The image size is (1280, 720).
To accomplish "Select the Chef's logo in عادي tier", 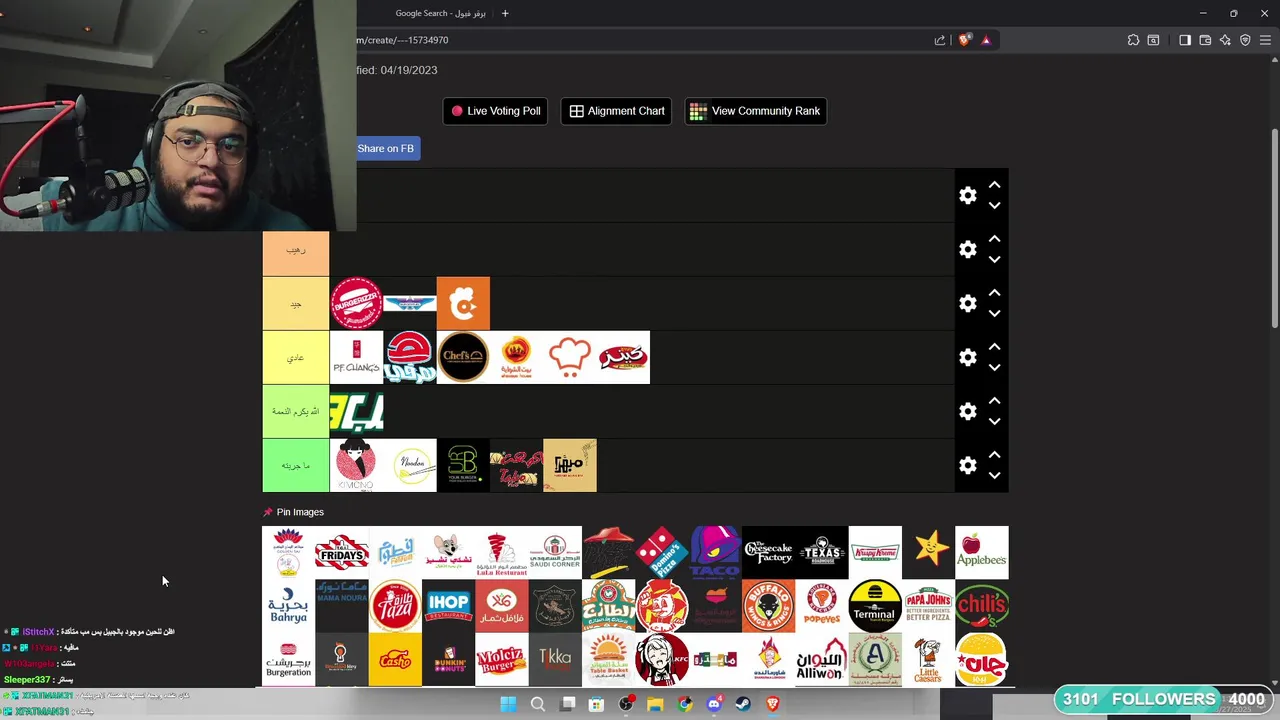I will pos(463,357).
